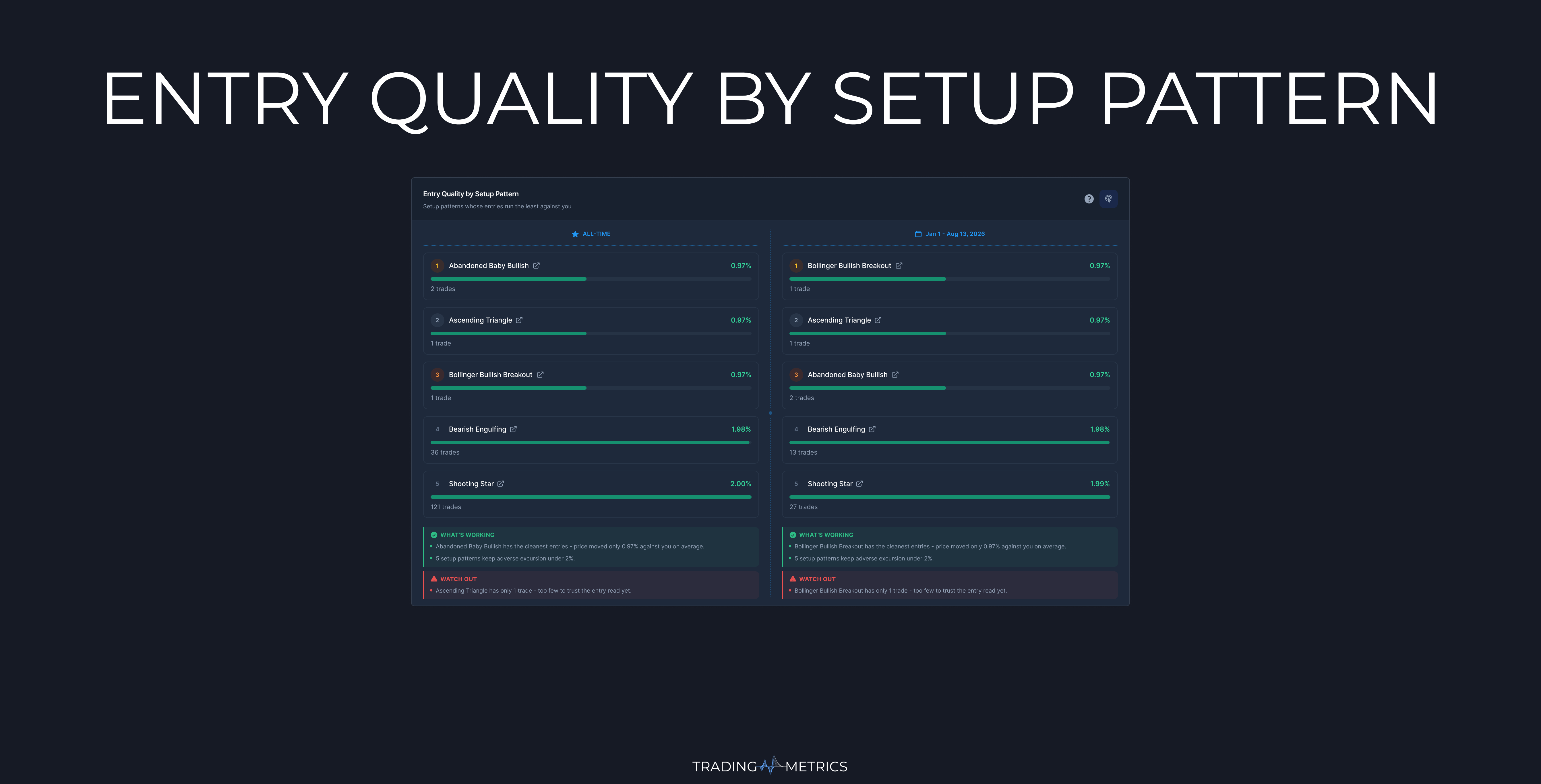Open external link for 2026 Bollinger Bullish Breakout
Image resolution: width=1541 pixels, height=784 pixels.
[x=899, y=265]
